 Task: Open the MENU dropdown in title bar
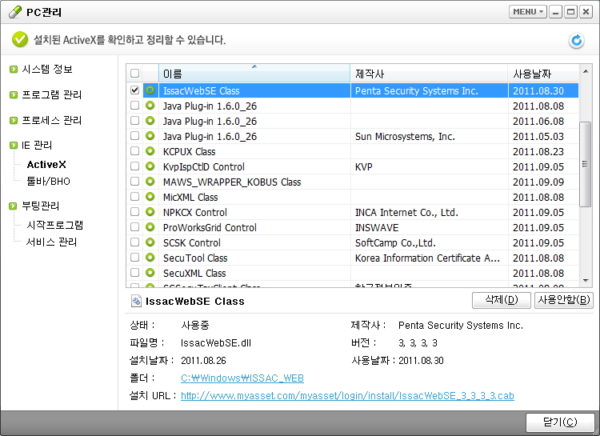coord(527,12)
